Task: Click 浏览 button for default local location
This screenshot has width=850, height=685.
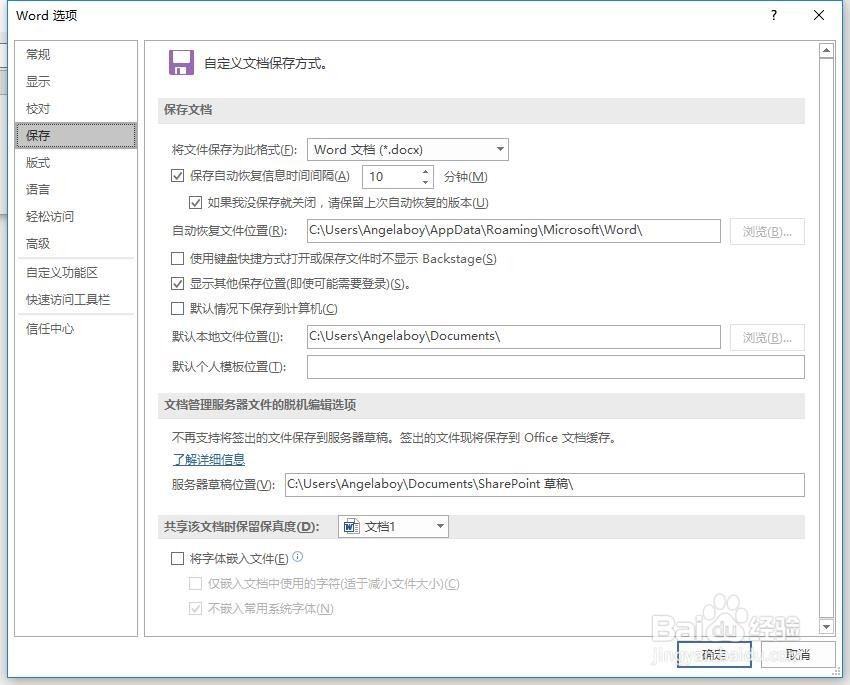Action: pyautogui.click(x=767, y=338)
